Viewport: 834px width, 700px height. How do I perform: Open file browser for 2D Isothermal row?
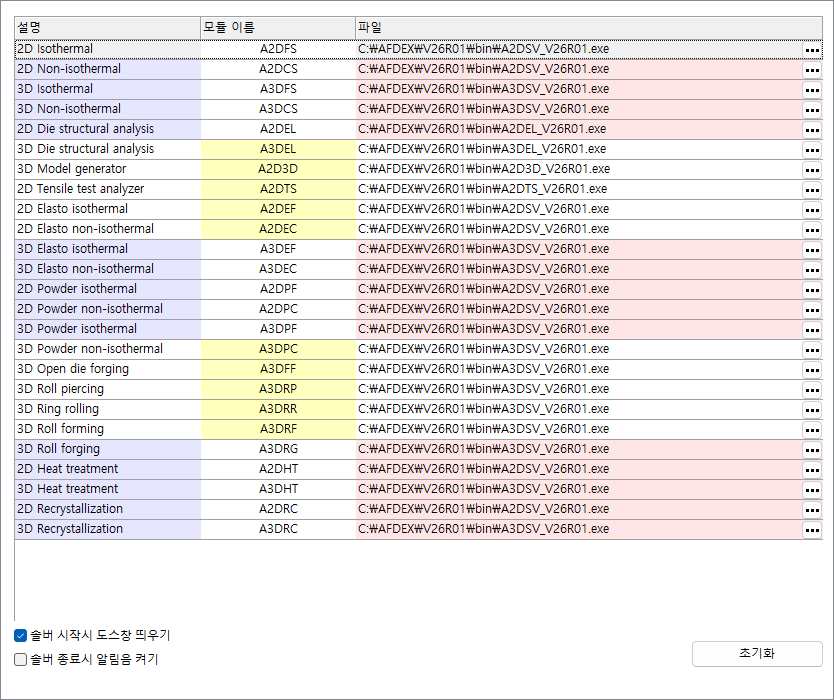click(812, 49)
